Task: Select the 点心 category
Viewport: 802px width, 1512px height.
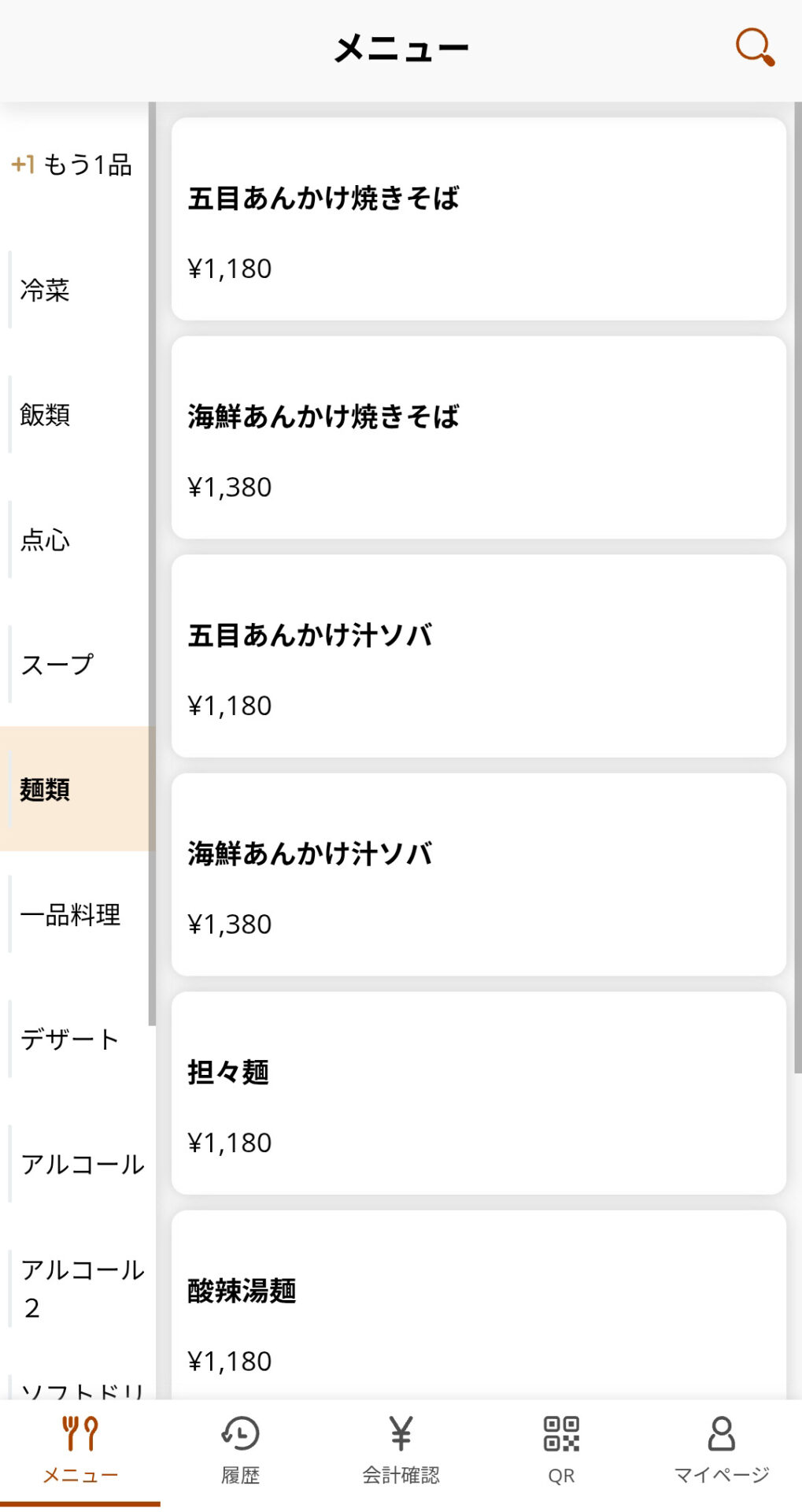Action: tap(46, 539)
